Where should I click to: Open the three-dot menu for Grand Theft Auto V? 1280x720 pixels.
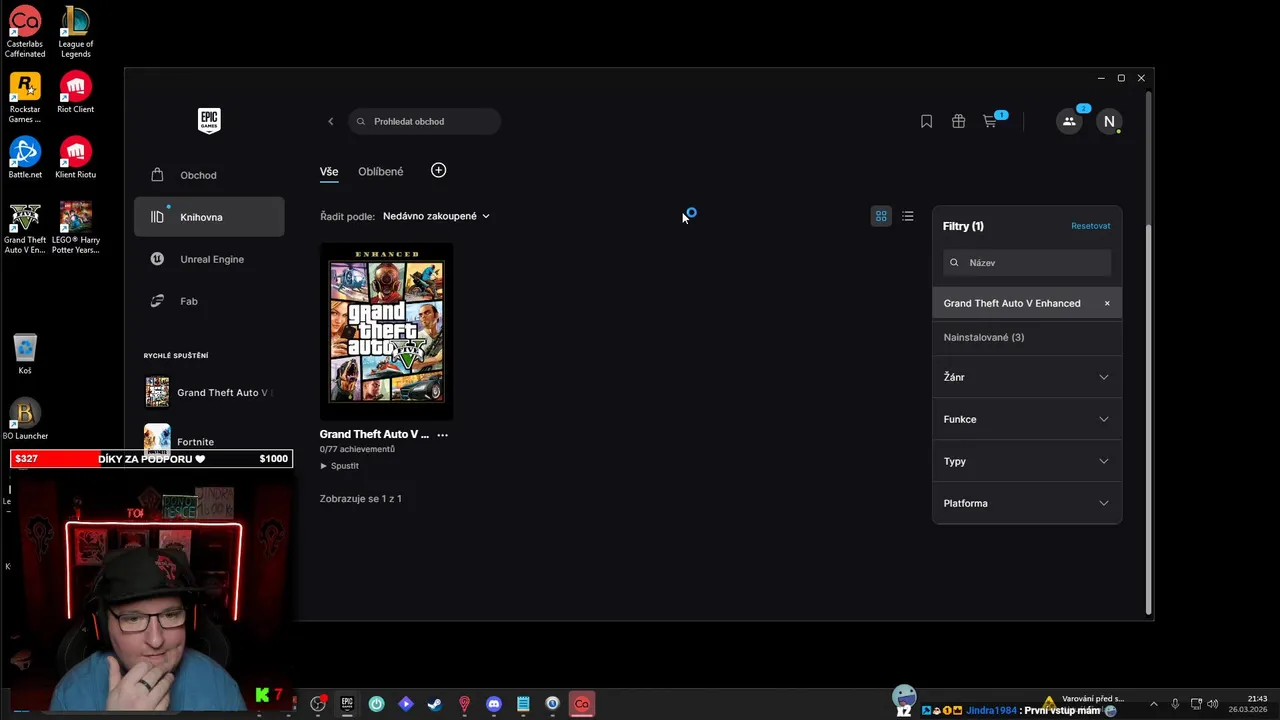pyautogui.click(x=442, y=434)
